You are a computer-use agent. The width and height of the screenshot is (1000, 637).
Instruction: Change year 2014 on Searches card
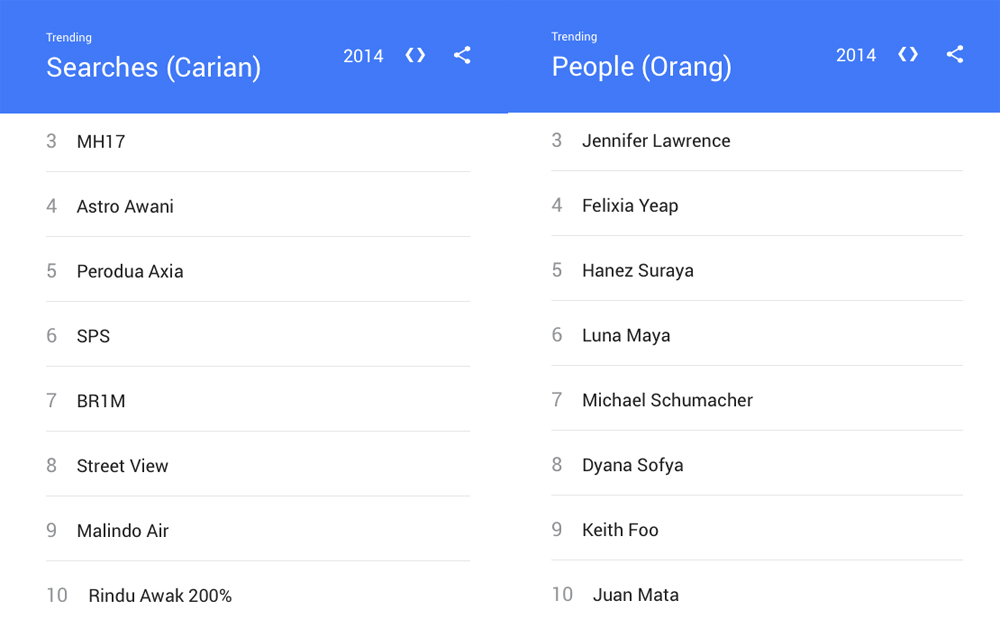364,56
